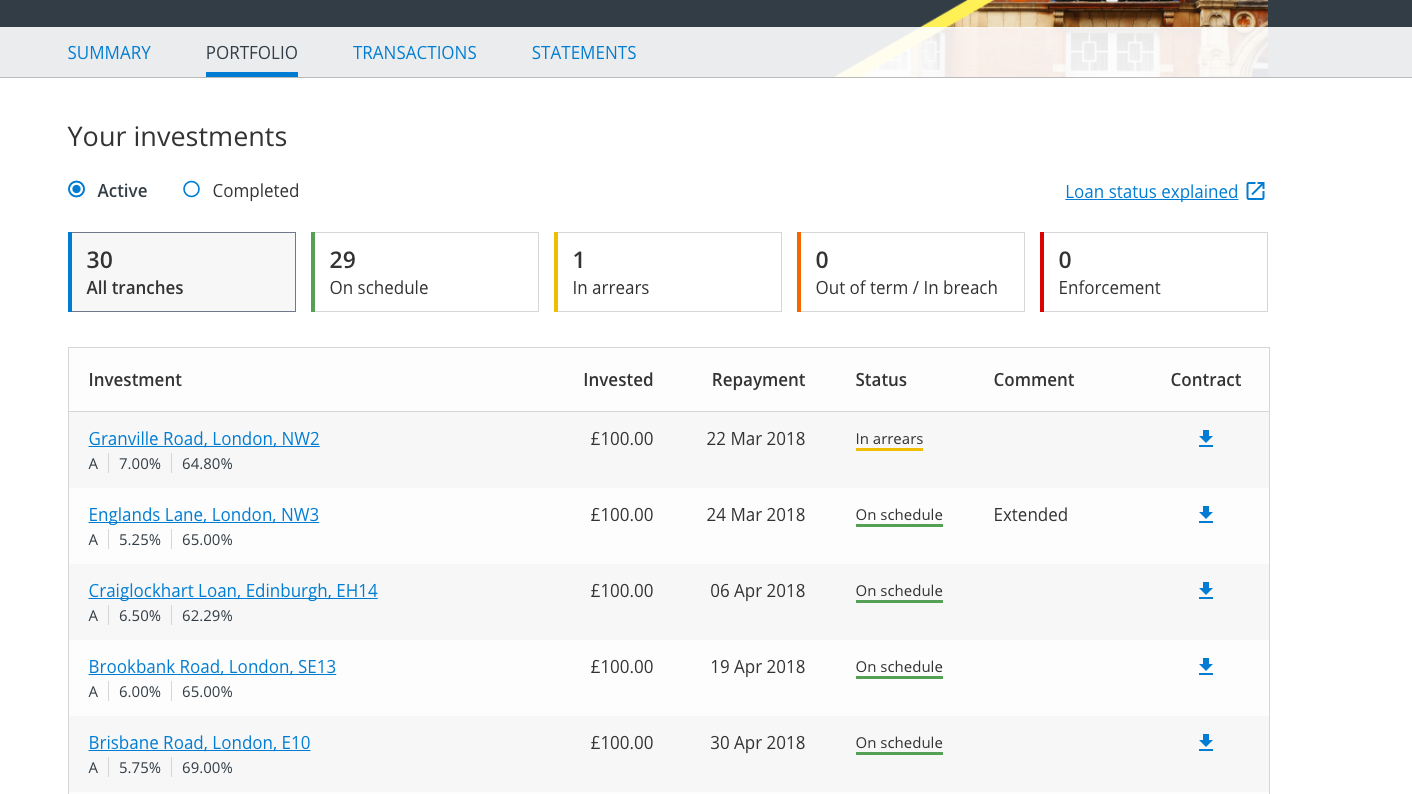This screenshot has height=794, width=1412.
Task: Select the Completed radio button
Action: (192, 190)
